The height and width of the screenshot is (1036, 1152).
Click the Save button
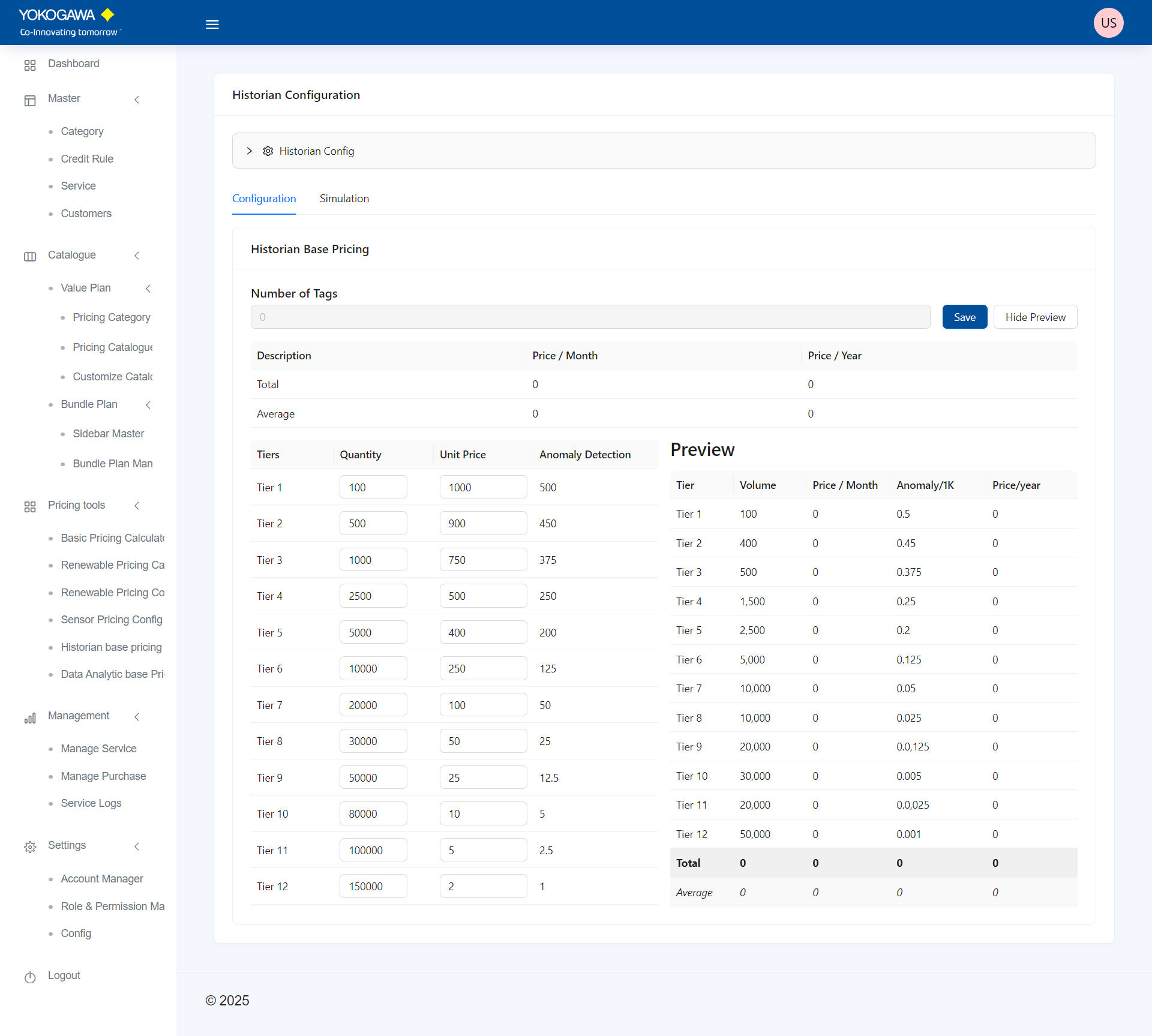coord(964,317)
